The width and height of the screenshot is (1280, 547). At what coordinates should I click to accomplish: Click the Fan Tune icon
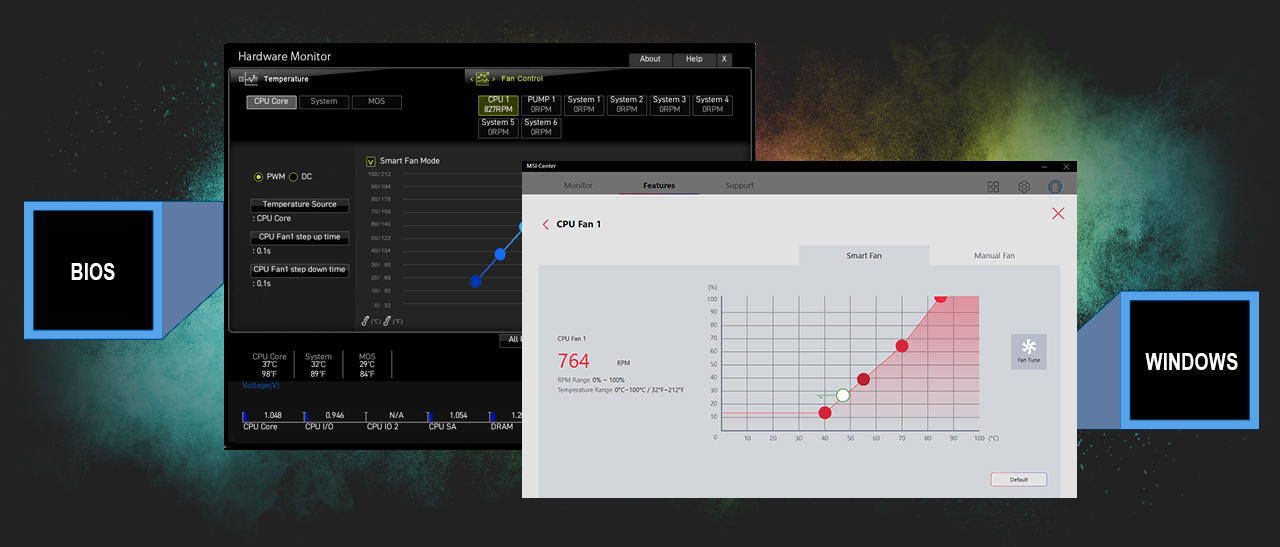(x=1028, y=351)
